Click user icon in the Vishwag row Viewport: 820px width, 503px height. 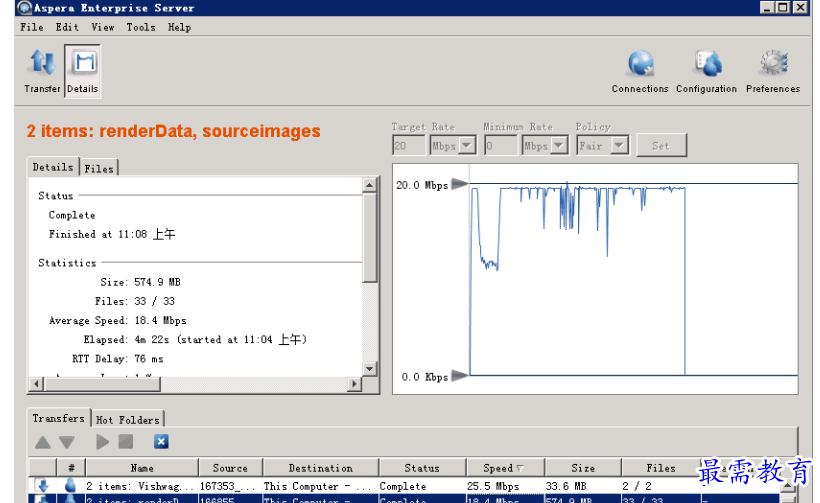click(70, 486)
